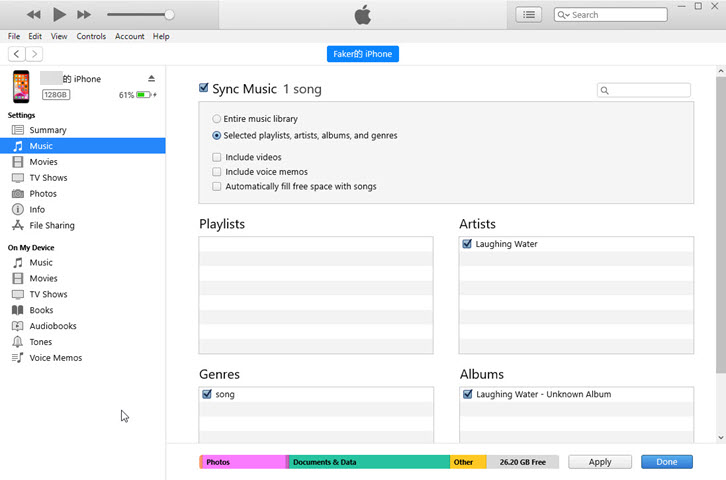
Task: Go back with the left chevron button
Action: click(x=17, y=54)
